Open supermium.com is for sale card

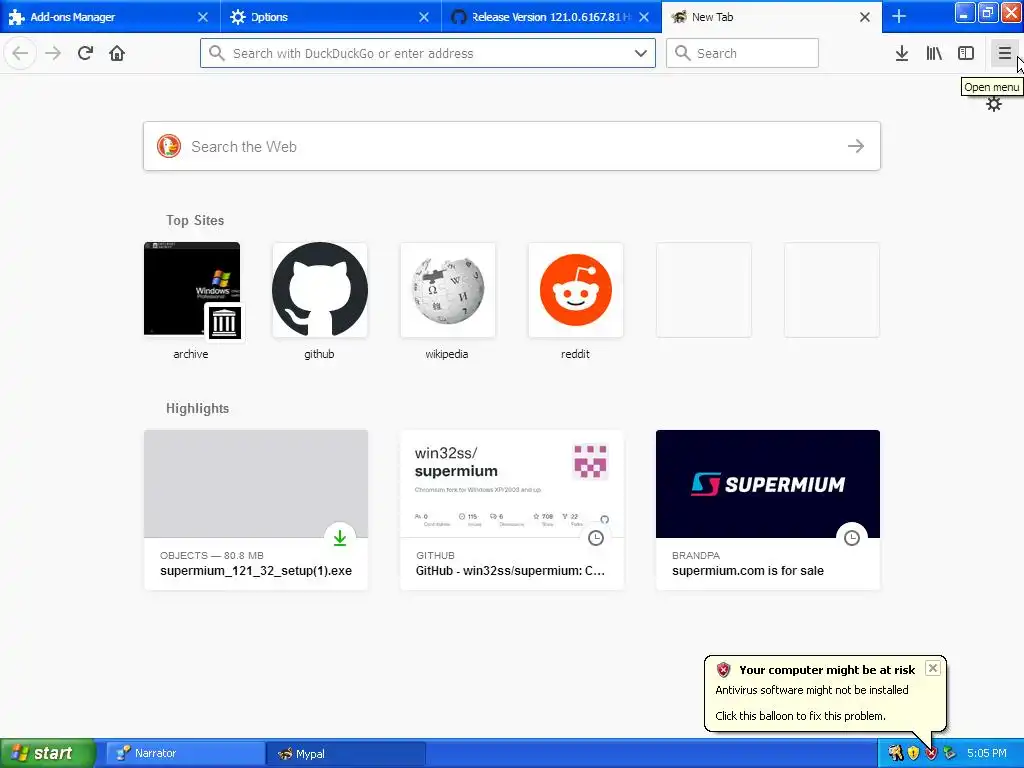point(768,509)
